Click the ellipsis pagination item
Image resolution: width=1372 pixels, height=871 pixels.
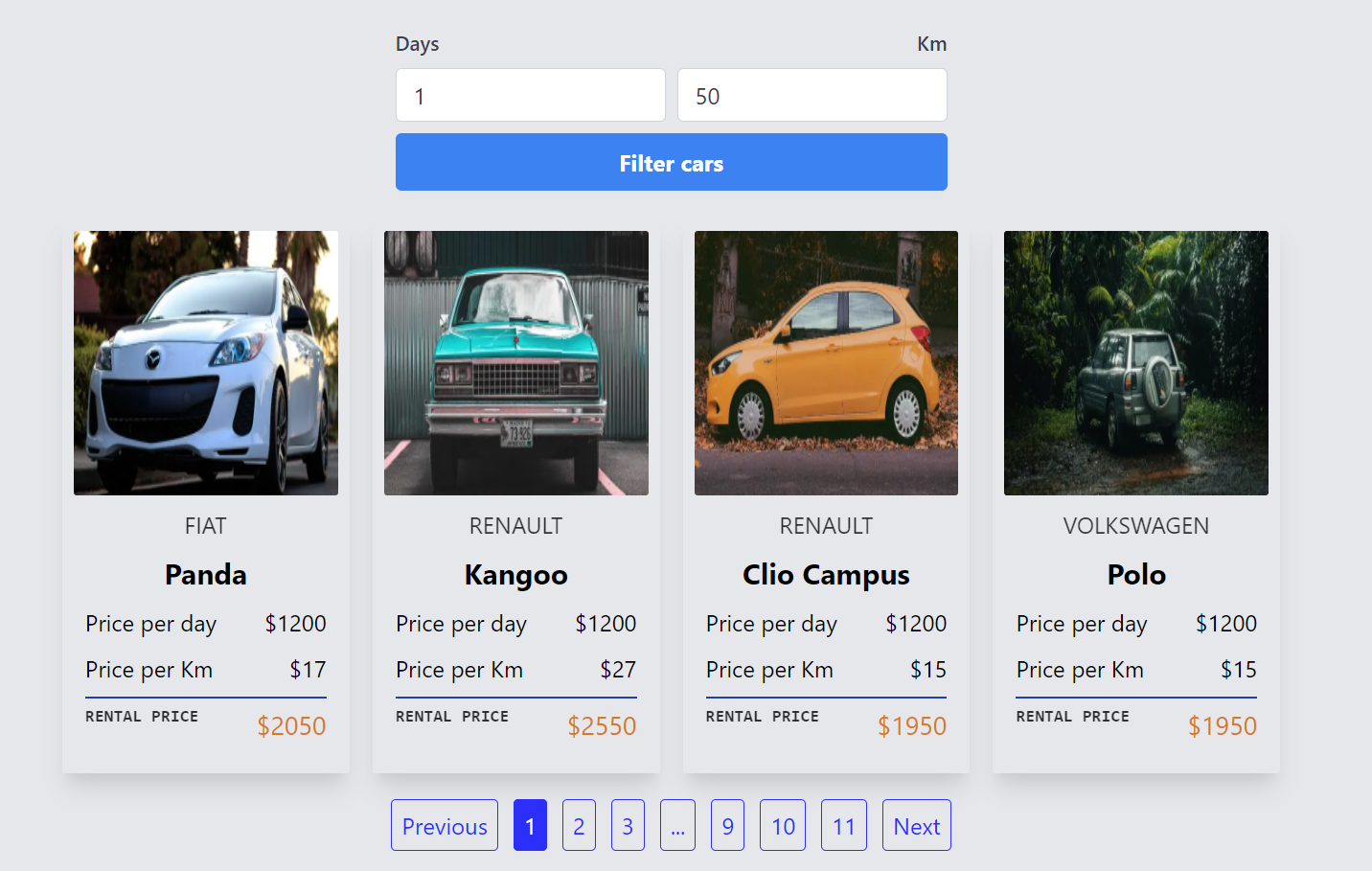click(677, 825)
